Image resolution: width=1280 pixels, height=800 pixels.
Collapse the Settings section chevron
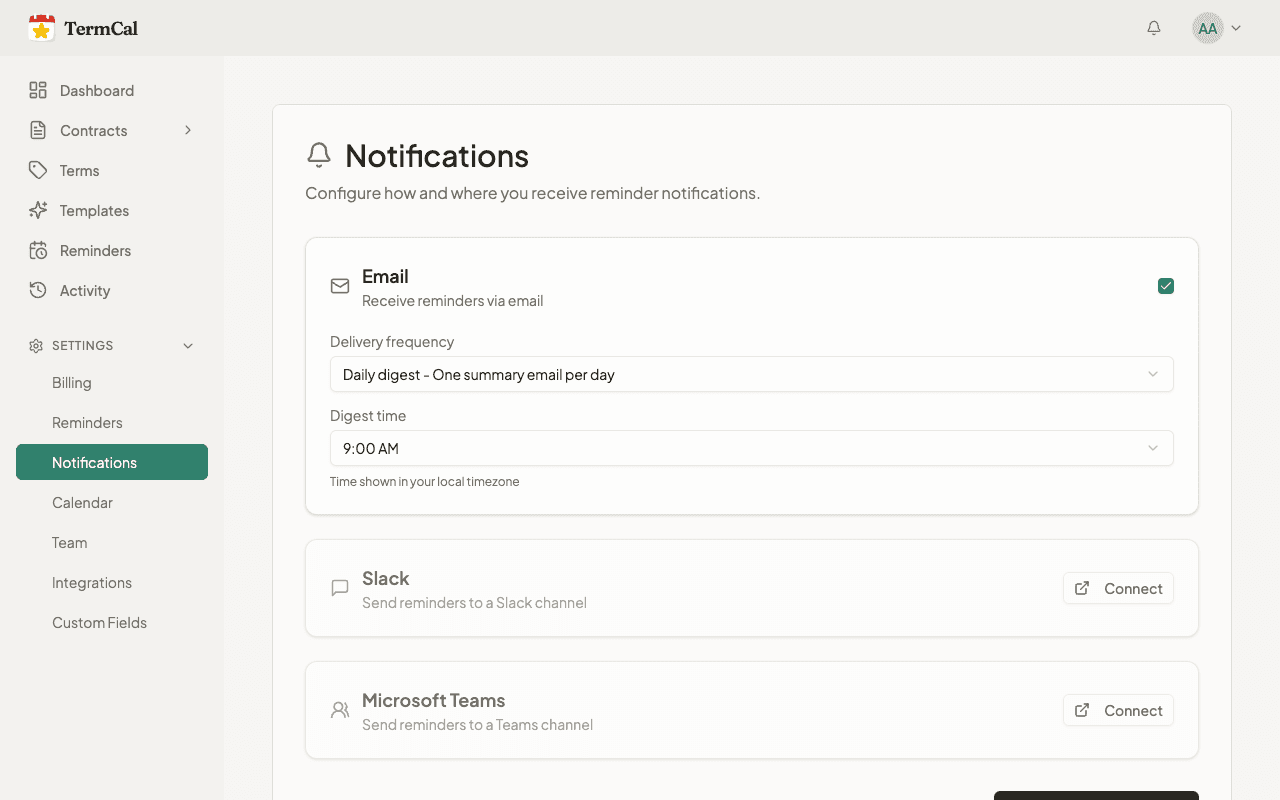tap(188, 346)
